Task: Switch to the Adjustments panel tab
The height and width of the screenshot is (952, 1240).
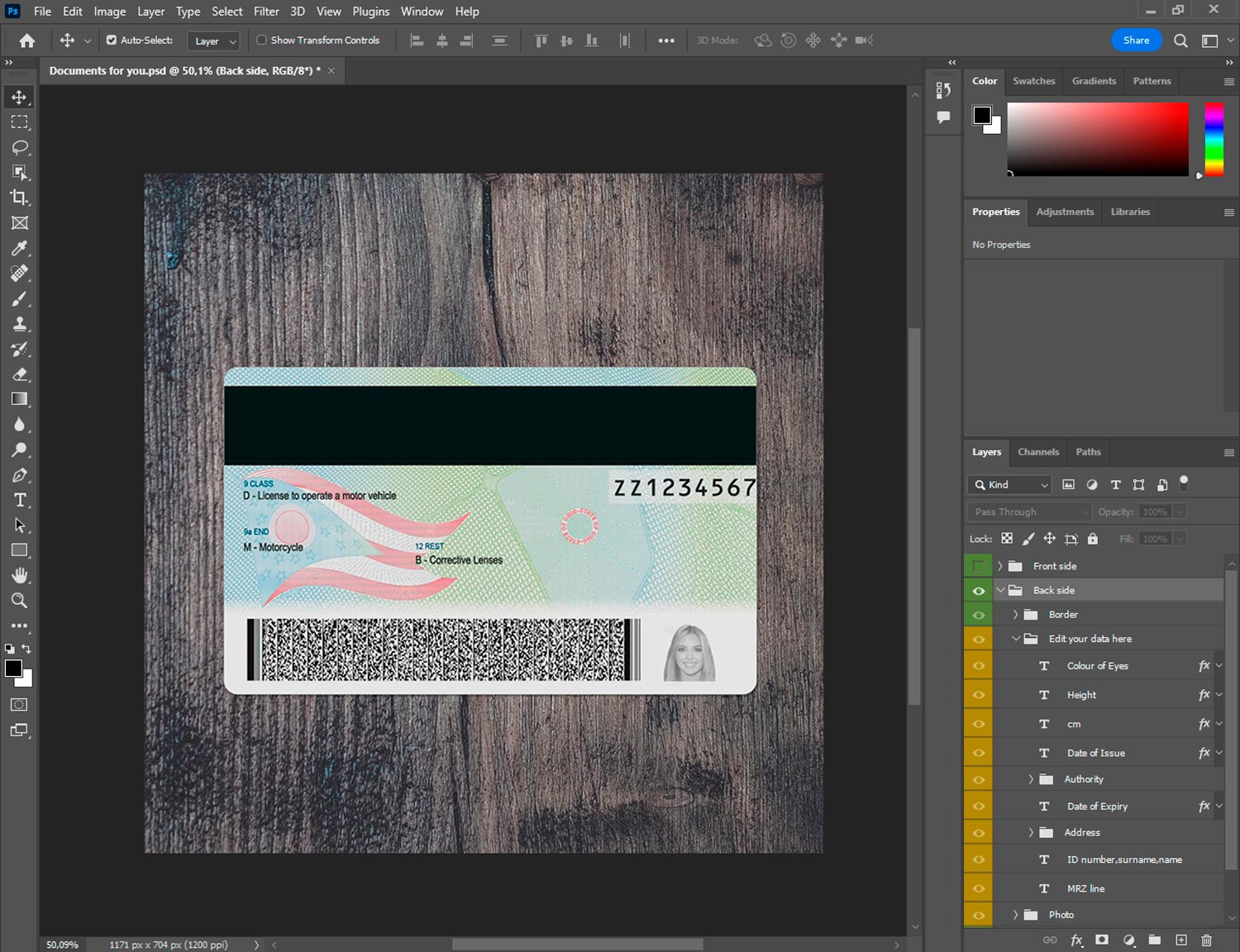Action: tap(1064, 212)
